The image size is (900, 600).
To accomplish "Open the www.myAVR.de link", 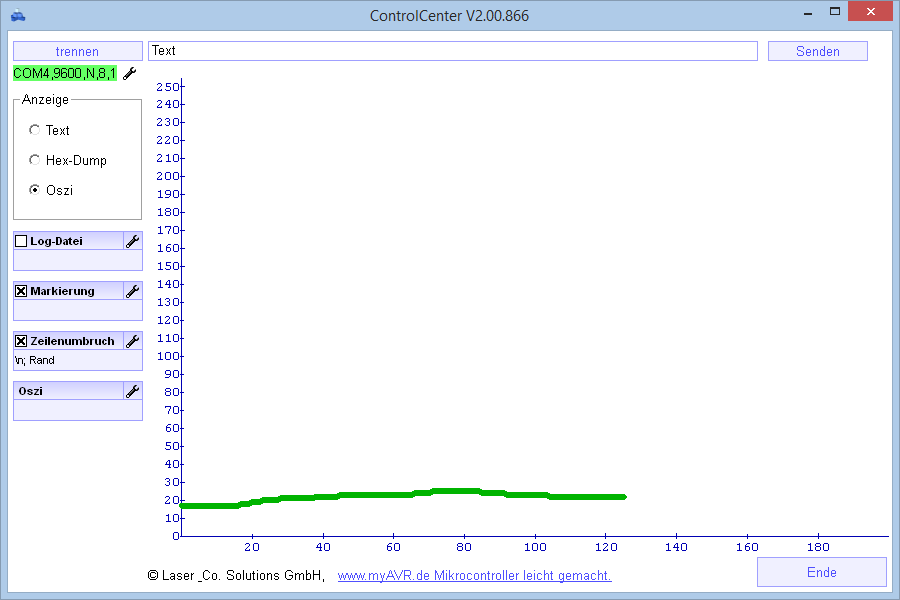I will 474,576.
